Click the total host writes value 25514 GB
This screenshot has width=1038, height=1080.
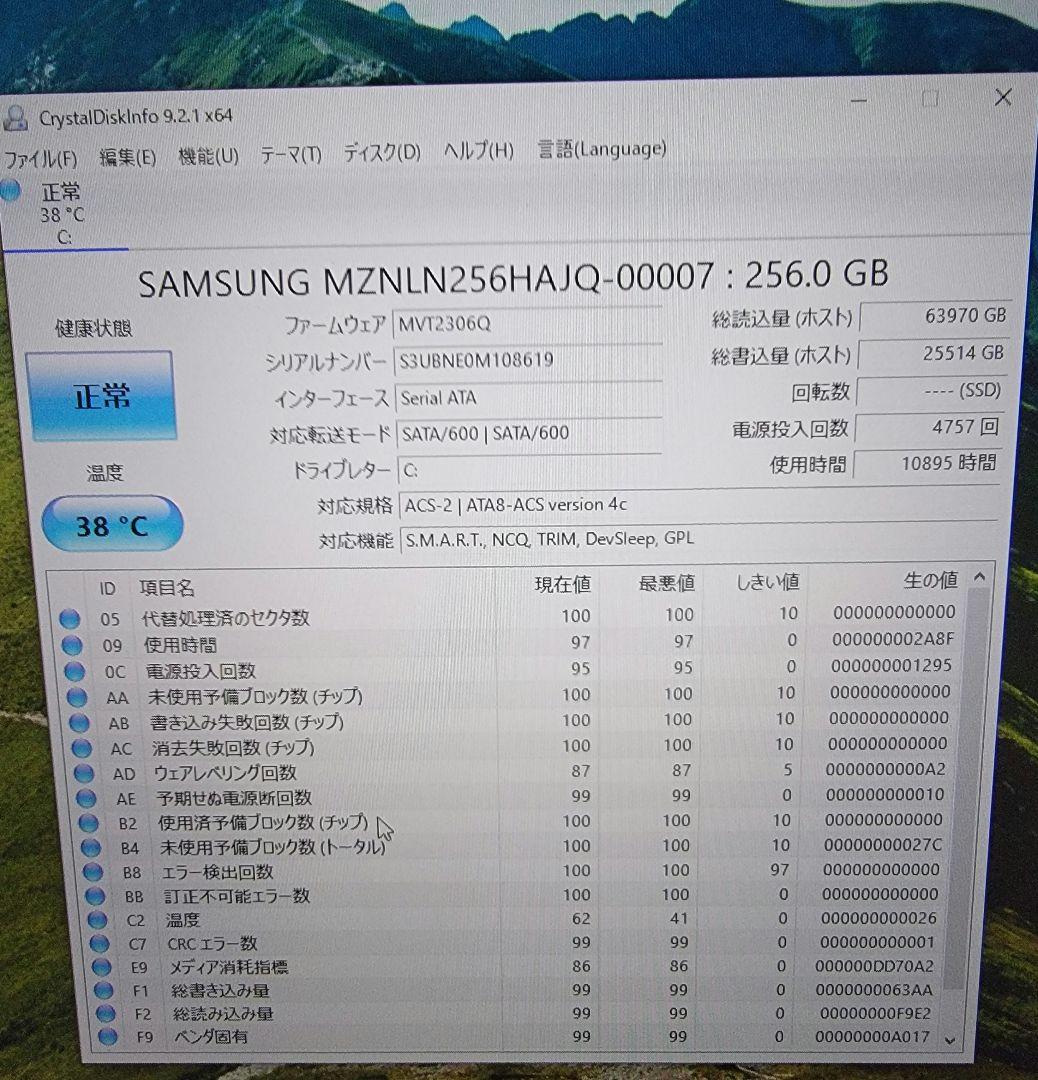click(x=933, y=353)
